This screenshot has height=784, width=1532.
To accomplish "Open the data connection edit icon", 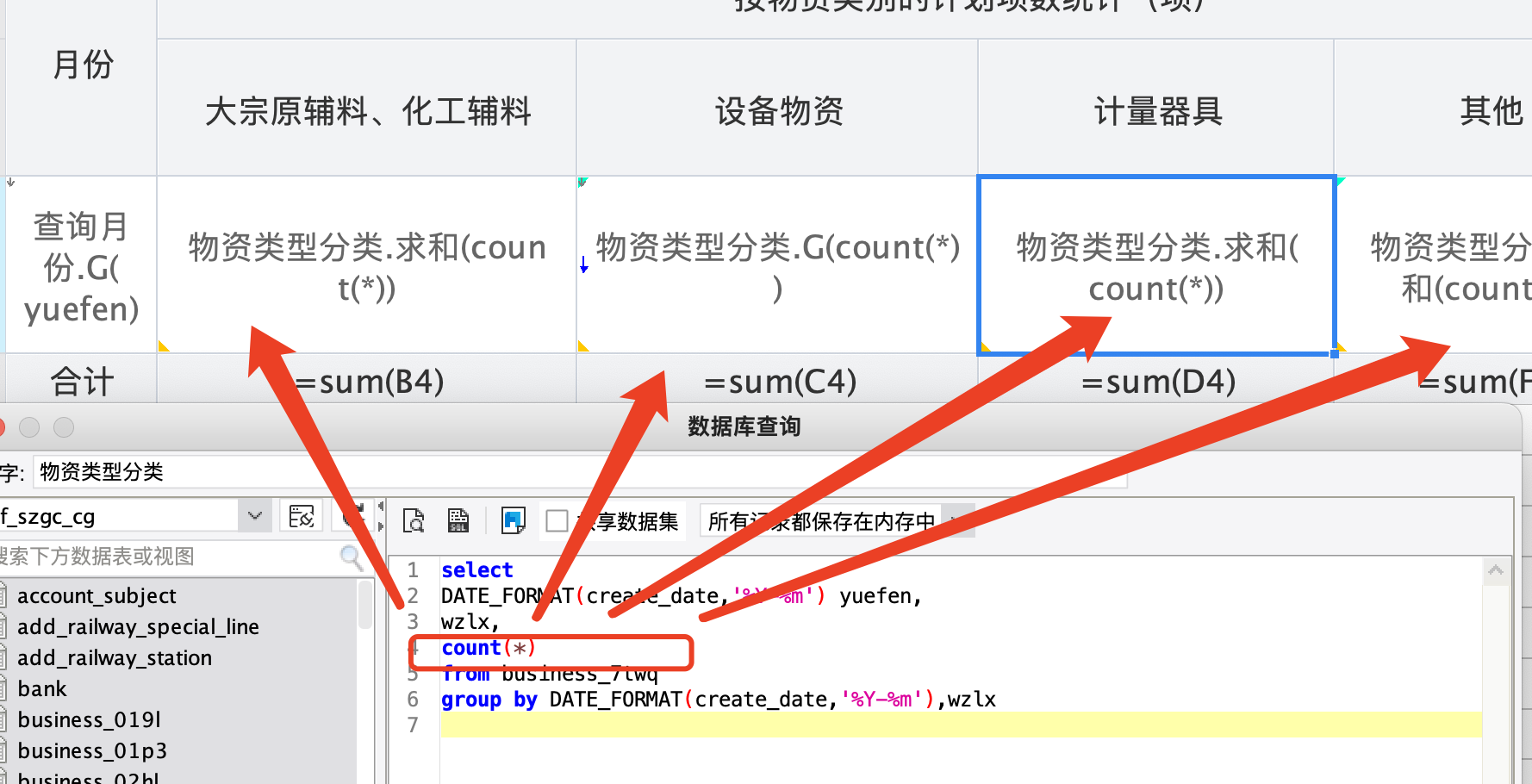I will [x=302, y=516].
